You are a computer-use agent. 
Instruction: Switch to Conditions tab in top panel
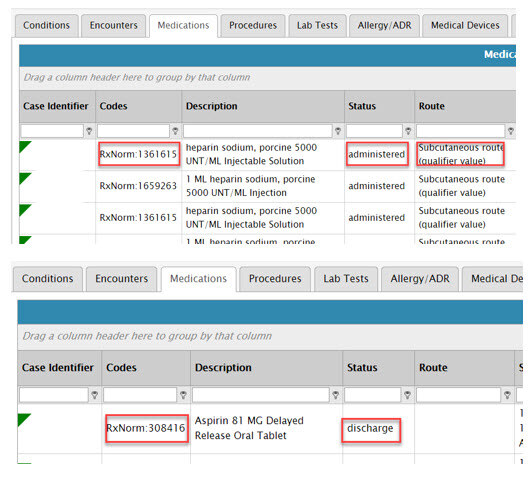[x=46, y=26]
